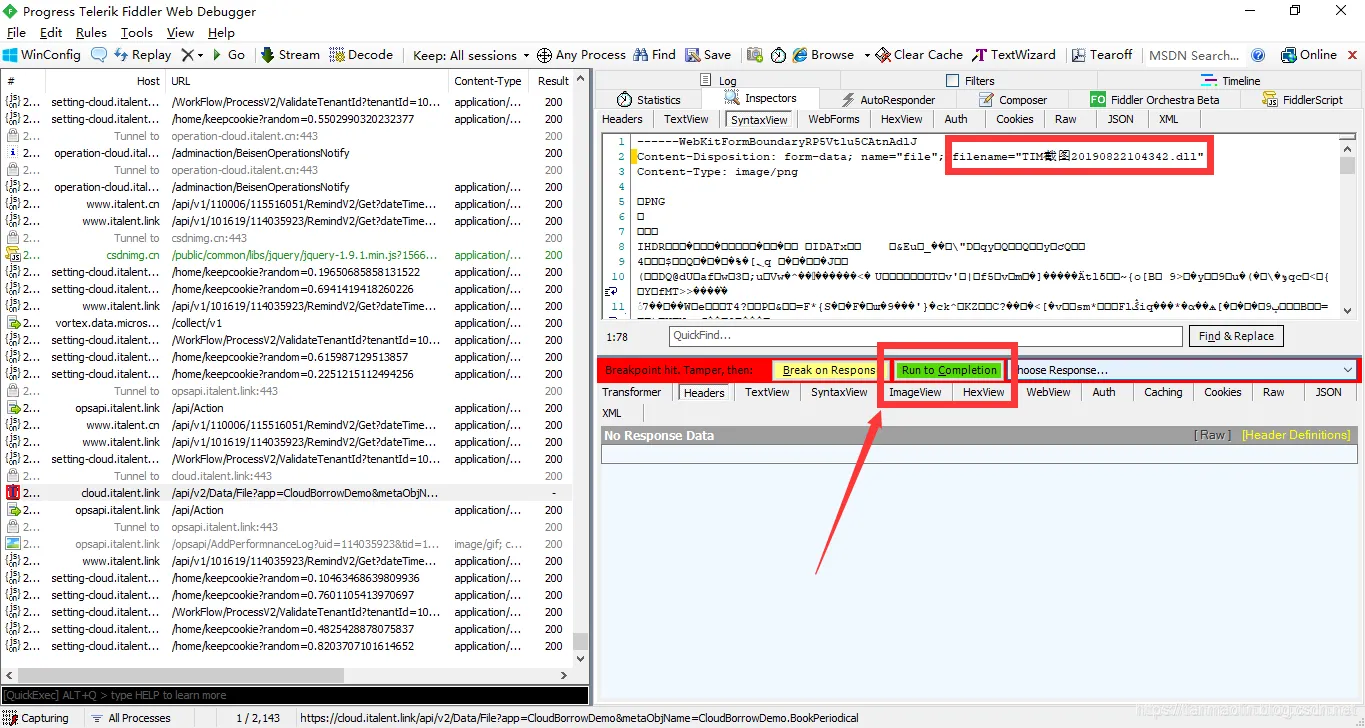The height and width of the screenshot is (728, 1365).
Task: Click the SyntaxView vertical scrollbar
Action: click(x=1348, y=226)
